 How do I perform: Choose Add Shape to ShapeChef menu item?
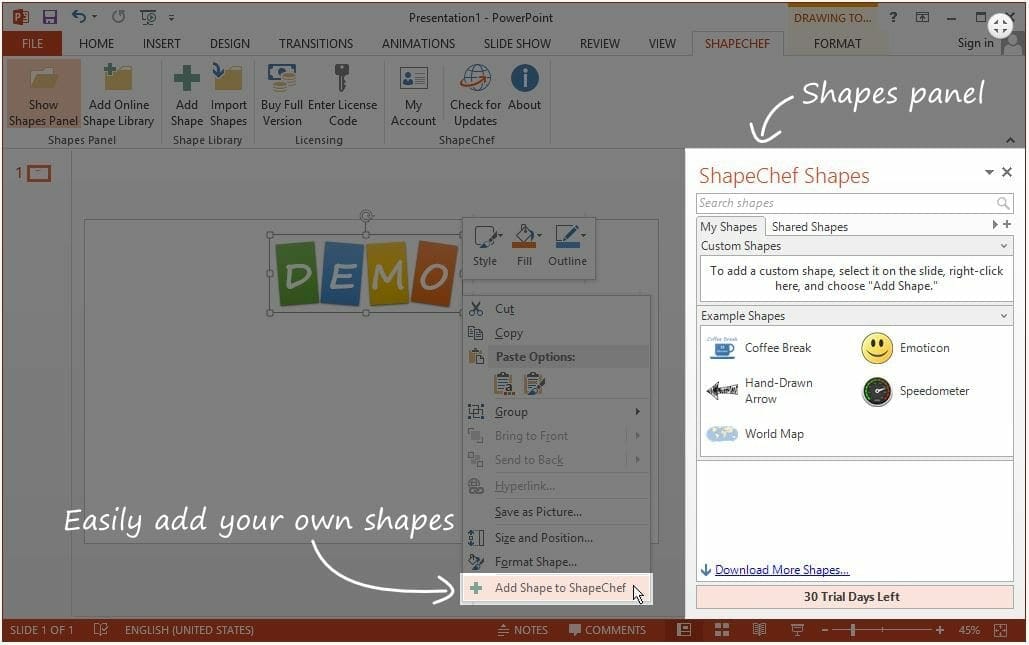click(559, 588)
